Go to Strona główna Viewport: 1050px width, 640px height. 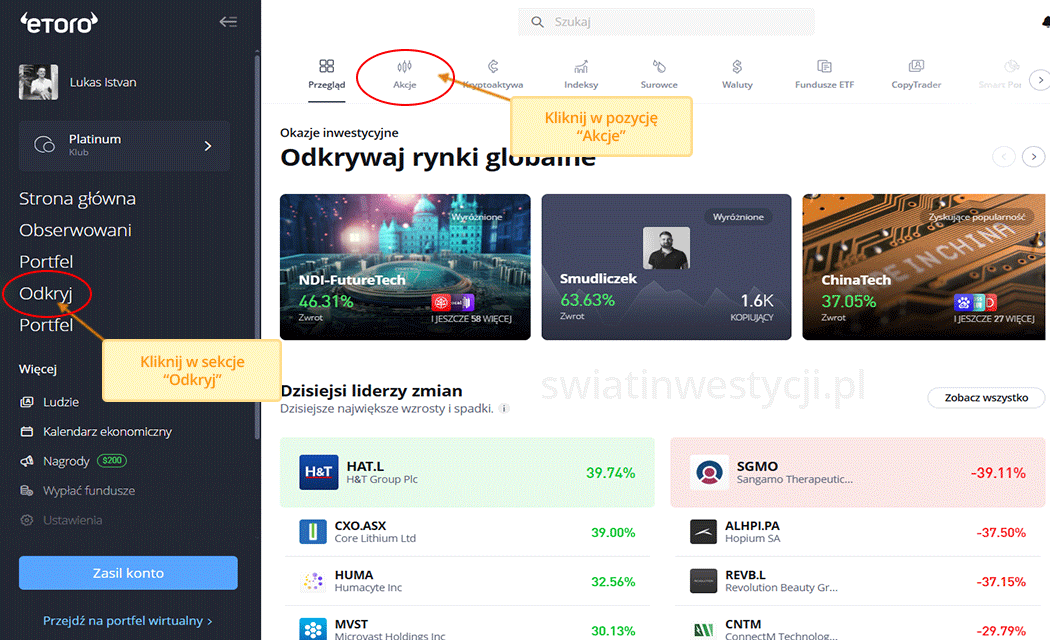pos(77,198)
